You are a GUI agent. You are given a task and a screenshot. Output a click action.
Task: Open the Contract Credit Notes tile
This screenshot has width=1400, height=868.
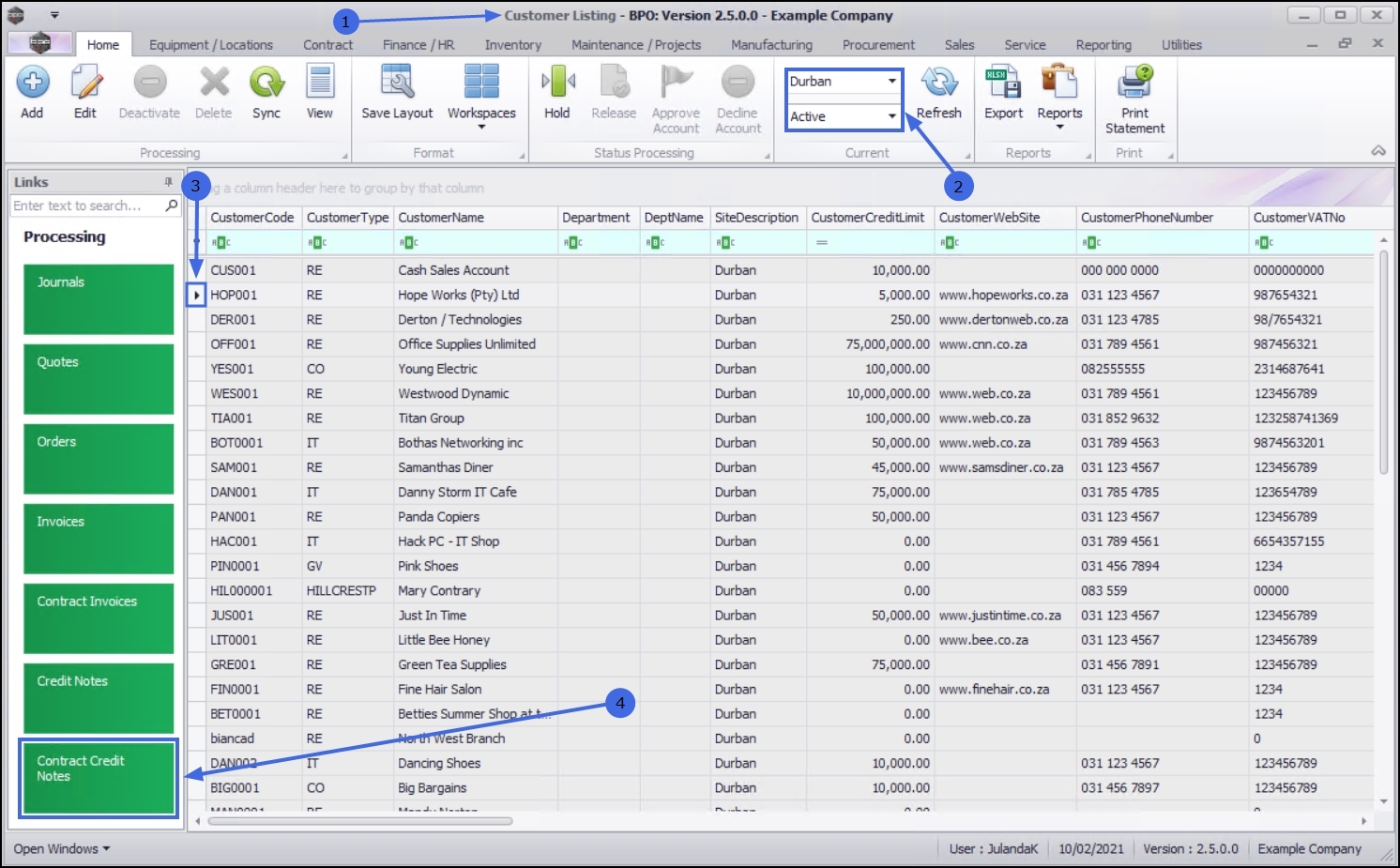pos(99,778)
